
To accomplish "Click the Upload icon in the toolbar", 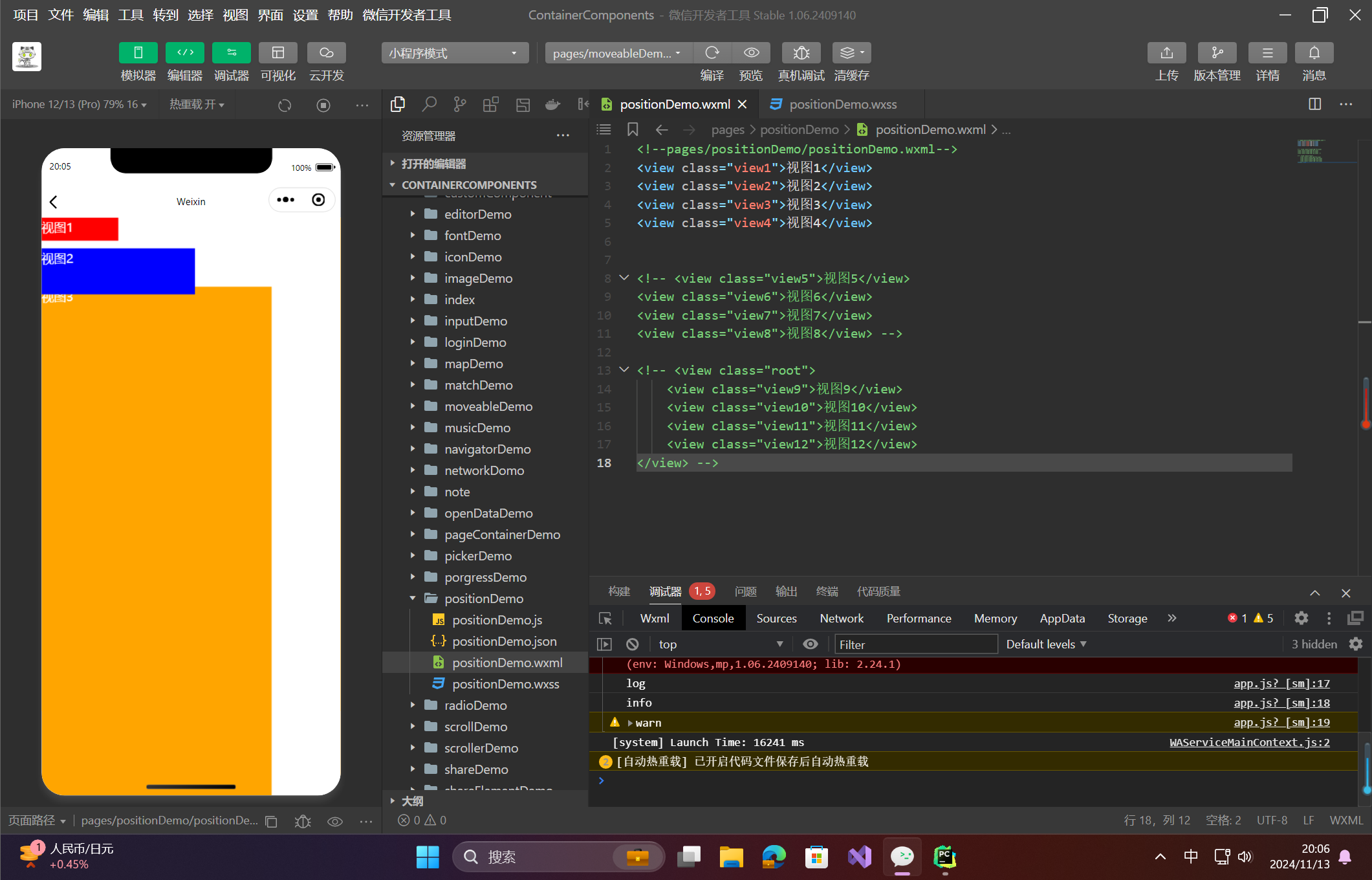I will click(1166, 53).
